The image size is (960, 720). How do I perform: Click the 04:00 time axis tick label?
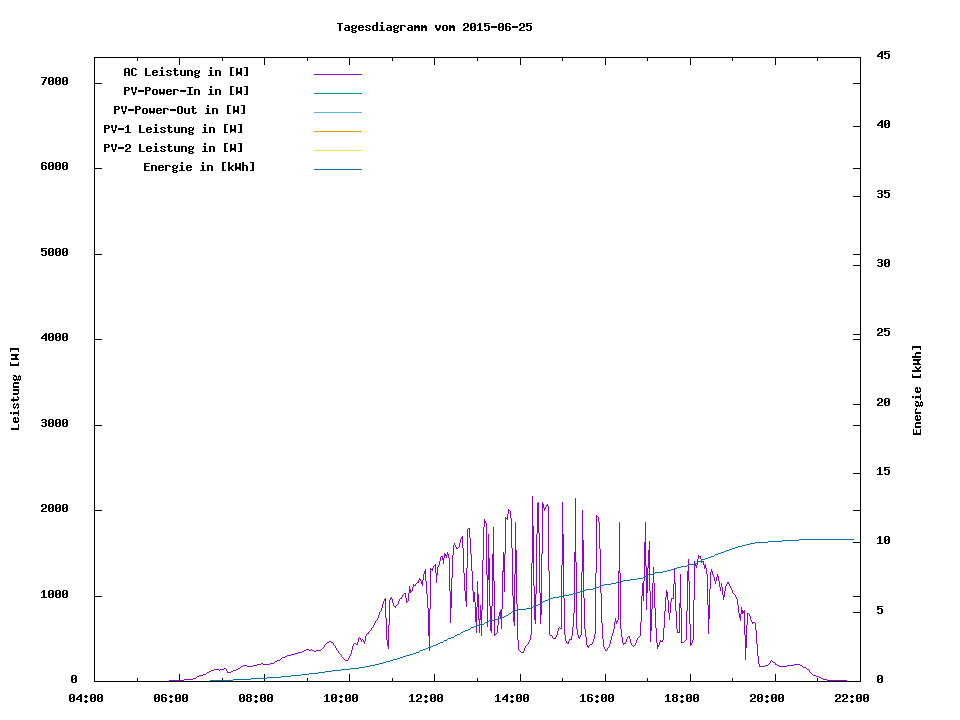click(86, 698)
